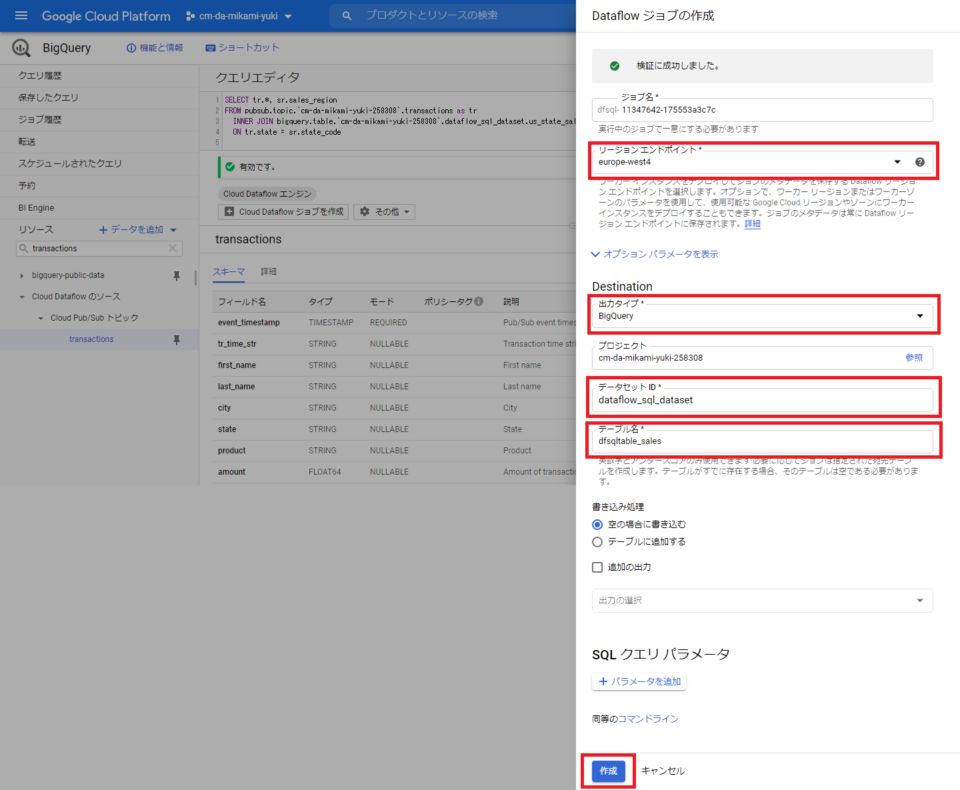Unpin the transactions topic
This screenshot has height=790, width=960.
tap(176, 338)
